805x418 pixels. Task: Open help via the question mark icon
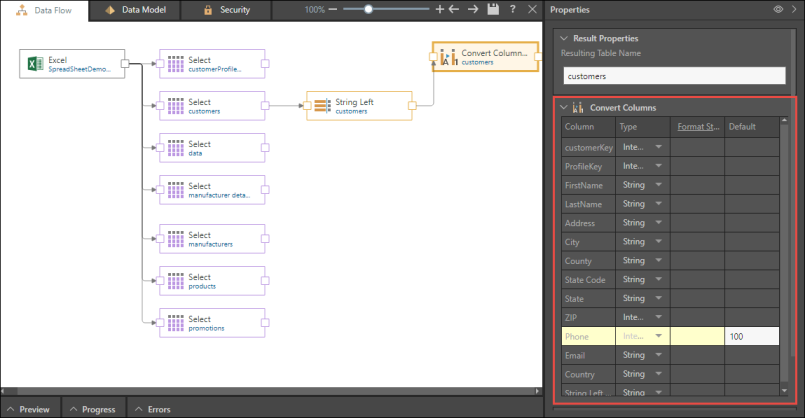pyautogui.click(x=512, y=9)
